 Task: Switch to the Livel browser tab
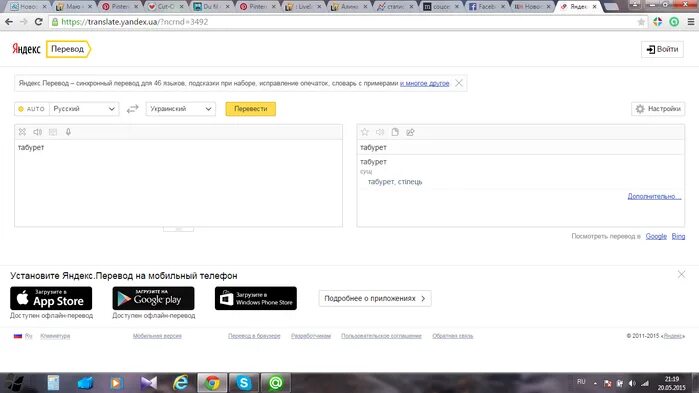(x=303, y=7)
